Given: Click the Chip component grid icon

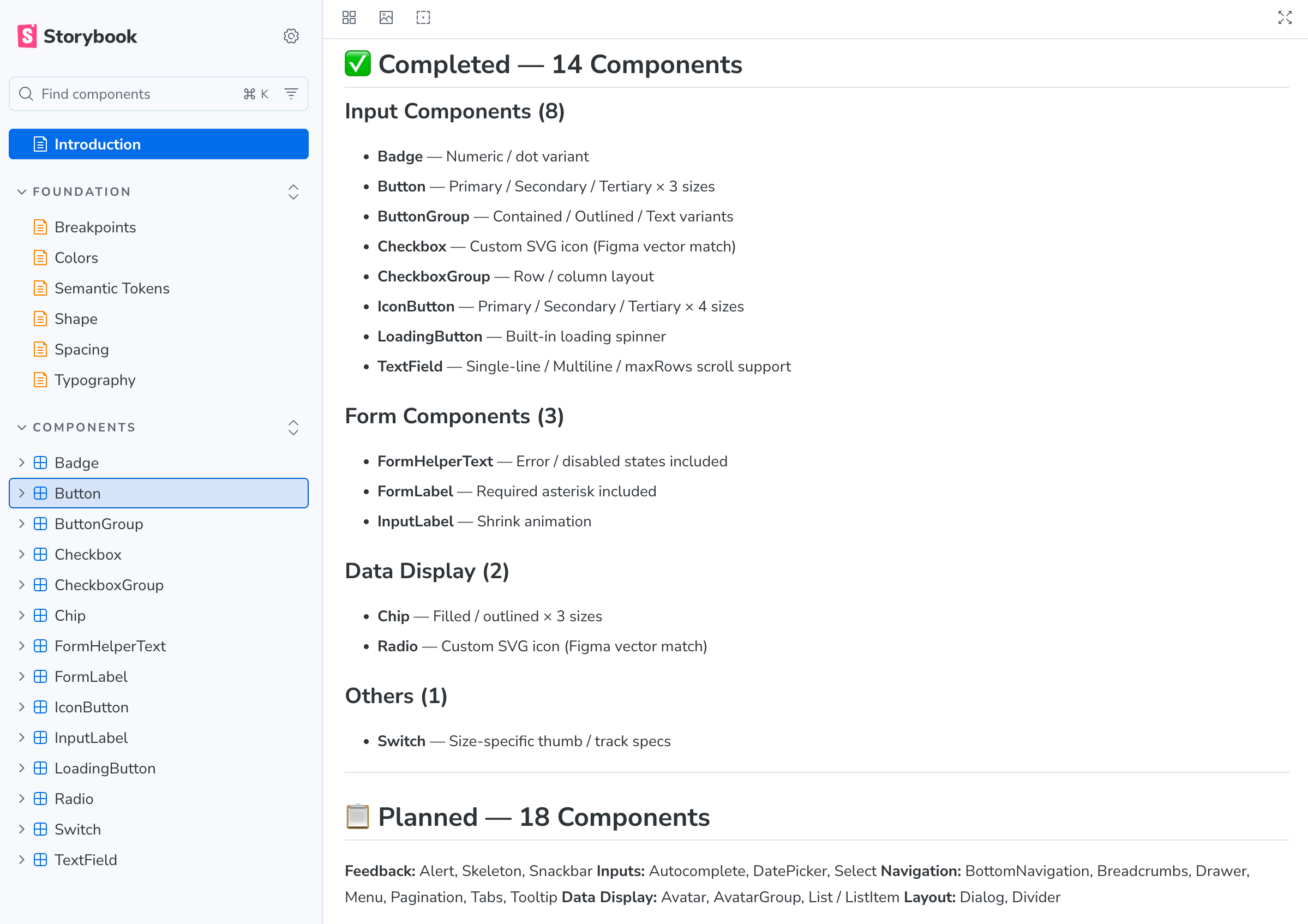Looking at the screenshot, I should click(x=40, y=616).
